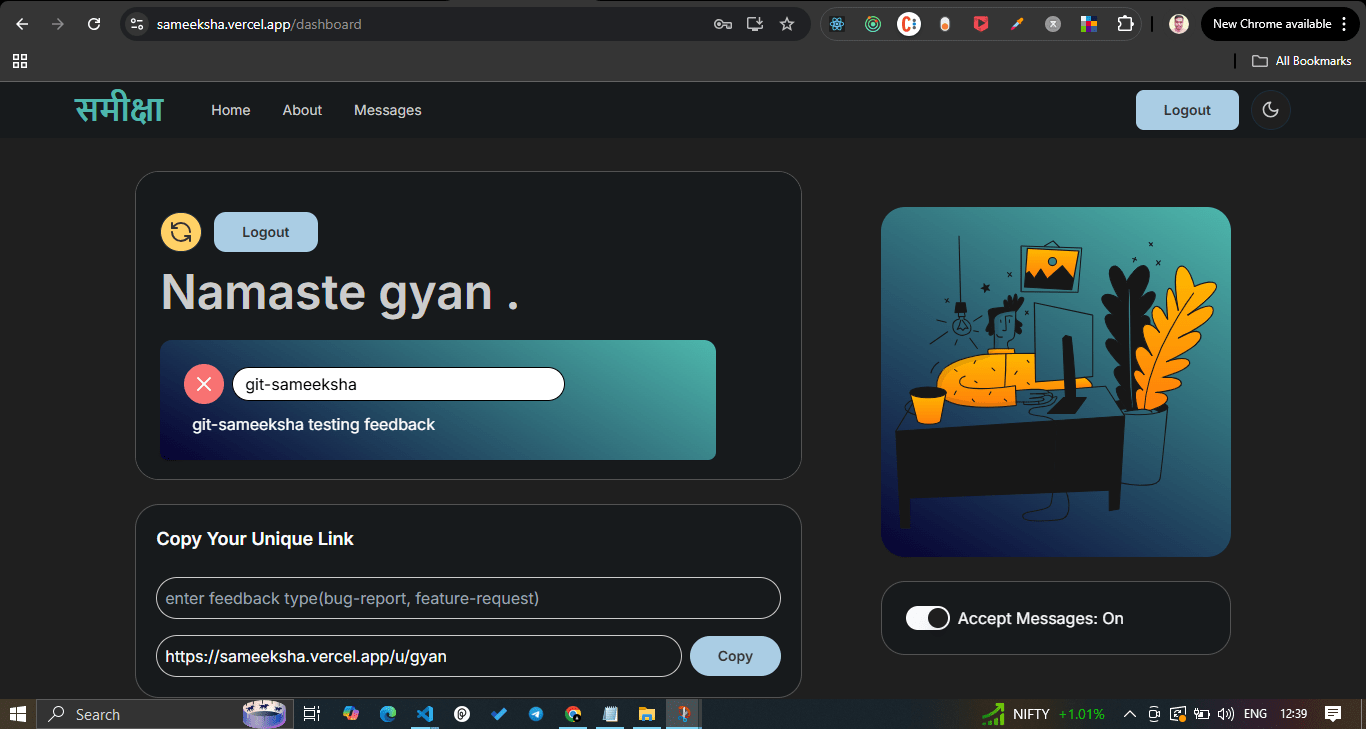This screenshot has height=729, width=1366.
Task: Open the saved passwords key icon
Action: 723,24
